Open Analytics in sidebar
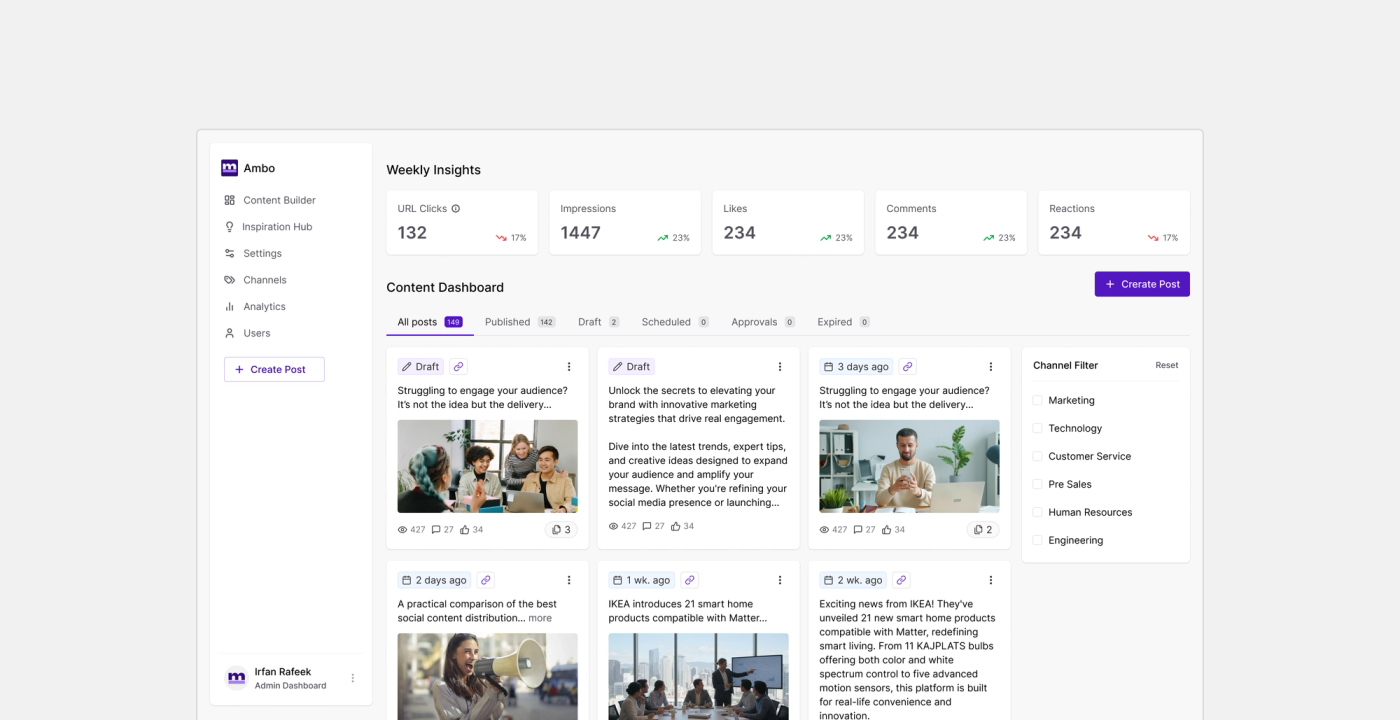Screen dimensions: 1400x720 tap(255, 307)
